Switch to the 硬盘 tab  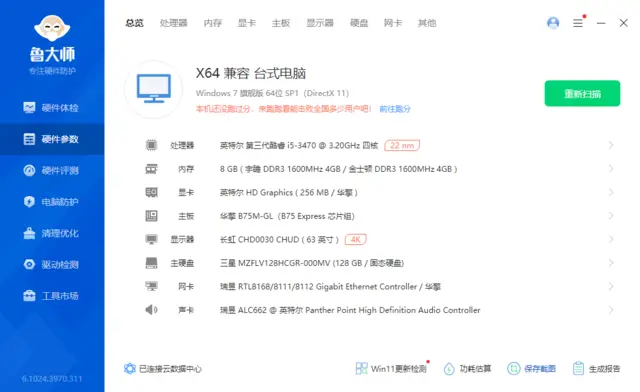(359, 23)
